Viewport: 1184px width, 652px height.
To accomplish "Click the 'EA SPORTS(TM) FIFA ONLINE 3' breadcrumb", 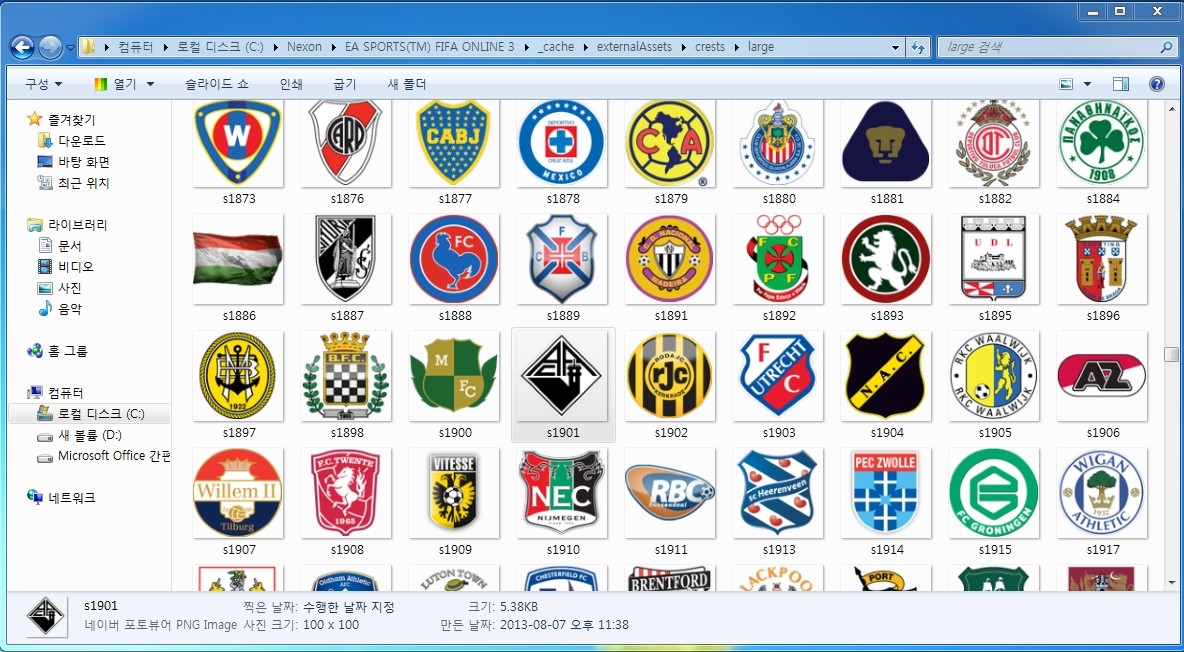I will pyautogui.click(x=430, y=47).
